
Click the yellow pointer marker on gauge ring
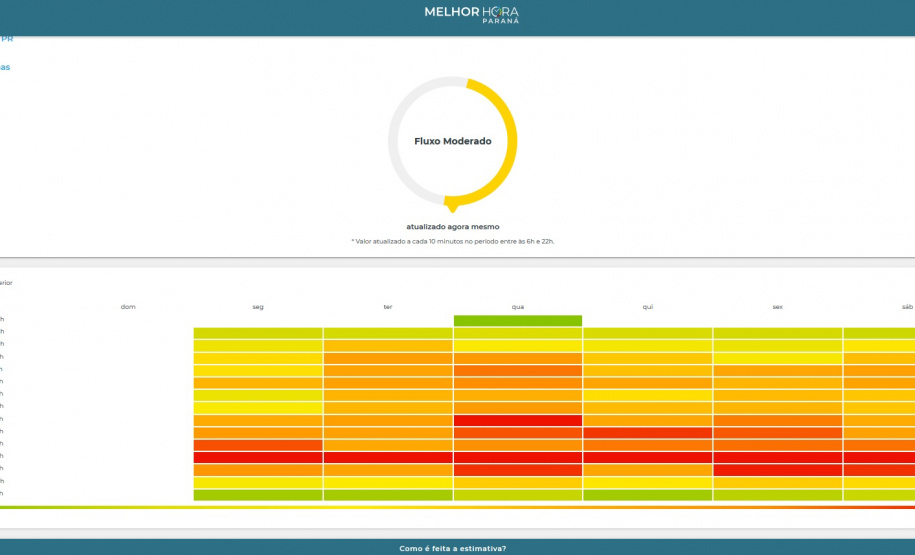pos(452,207)
